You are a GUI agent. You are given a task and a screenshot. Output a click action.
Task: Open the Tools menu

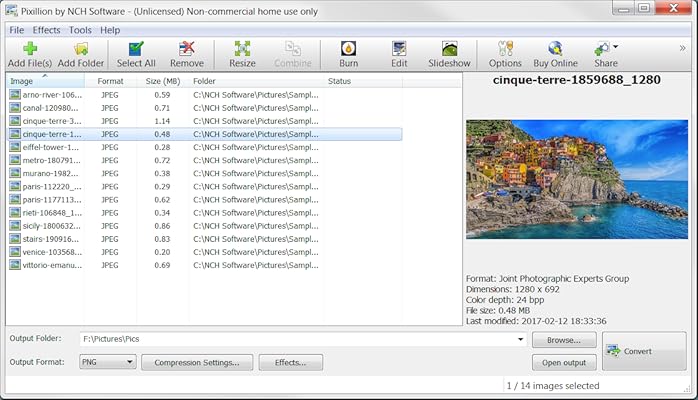tap(81, 30)
